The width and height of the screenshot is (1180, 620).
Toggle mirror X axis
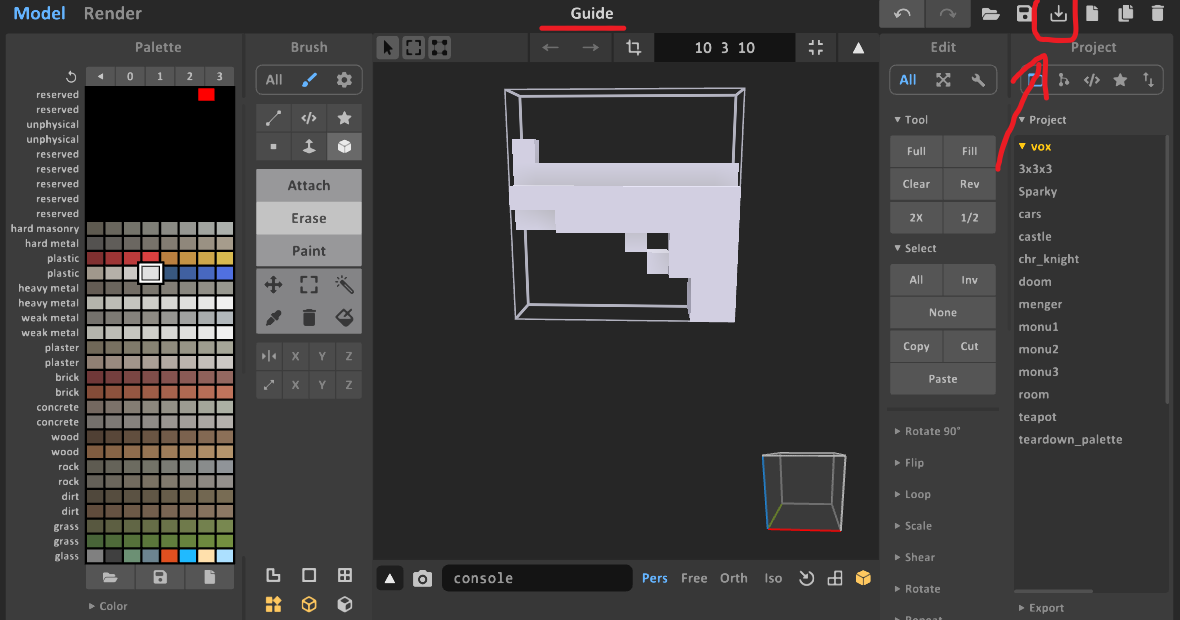pos(295,356)
